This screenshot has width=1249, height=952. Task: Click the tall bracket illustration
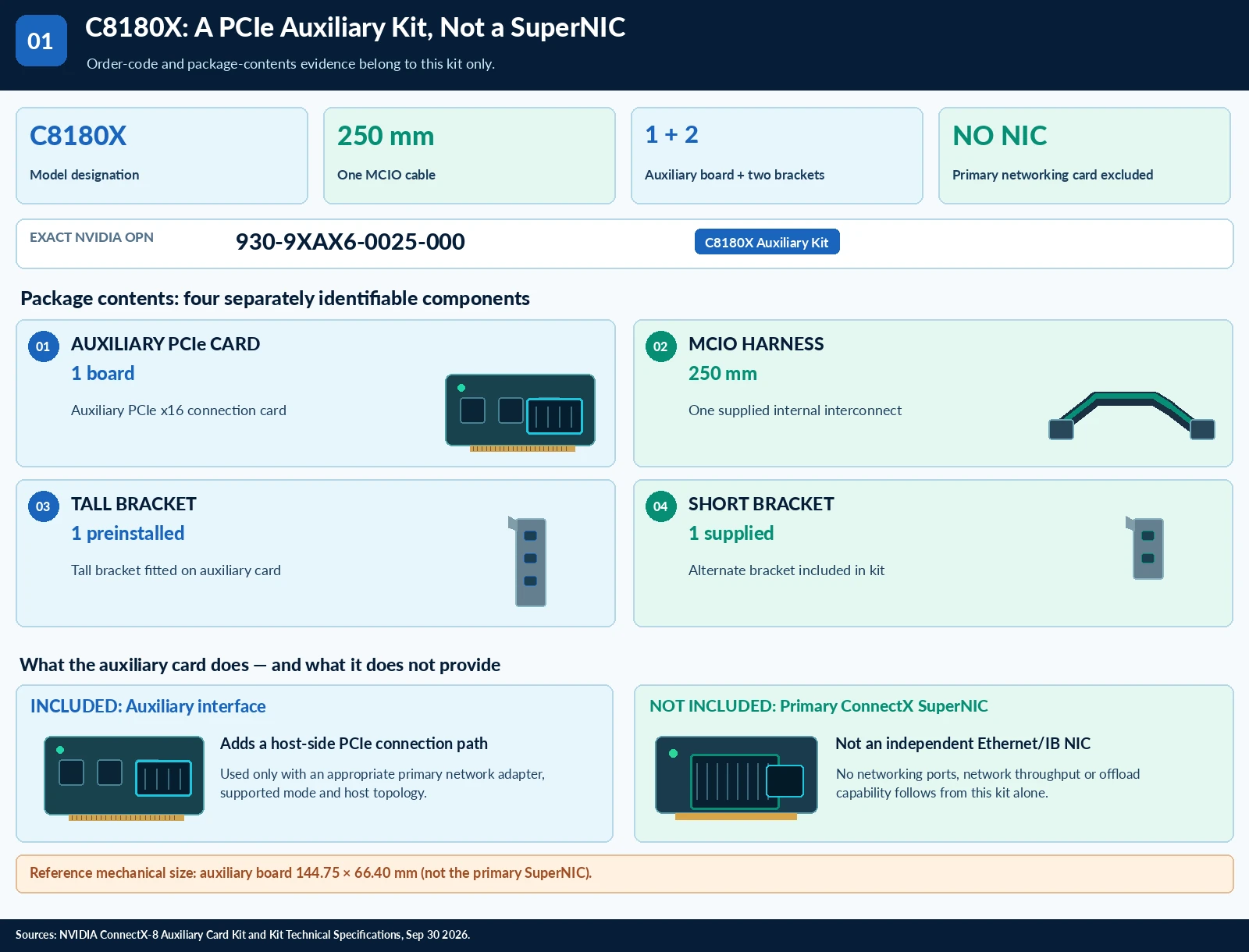(x=528, y=561)
